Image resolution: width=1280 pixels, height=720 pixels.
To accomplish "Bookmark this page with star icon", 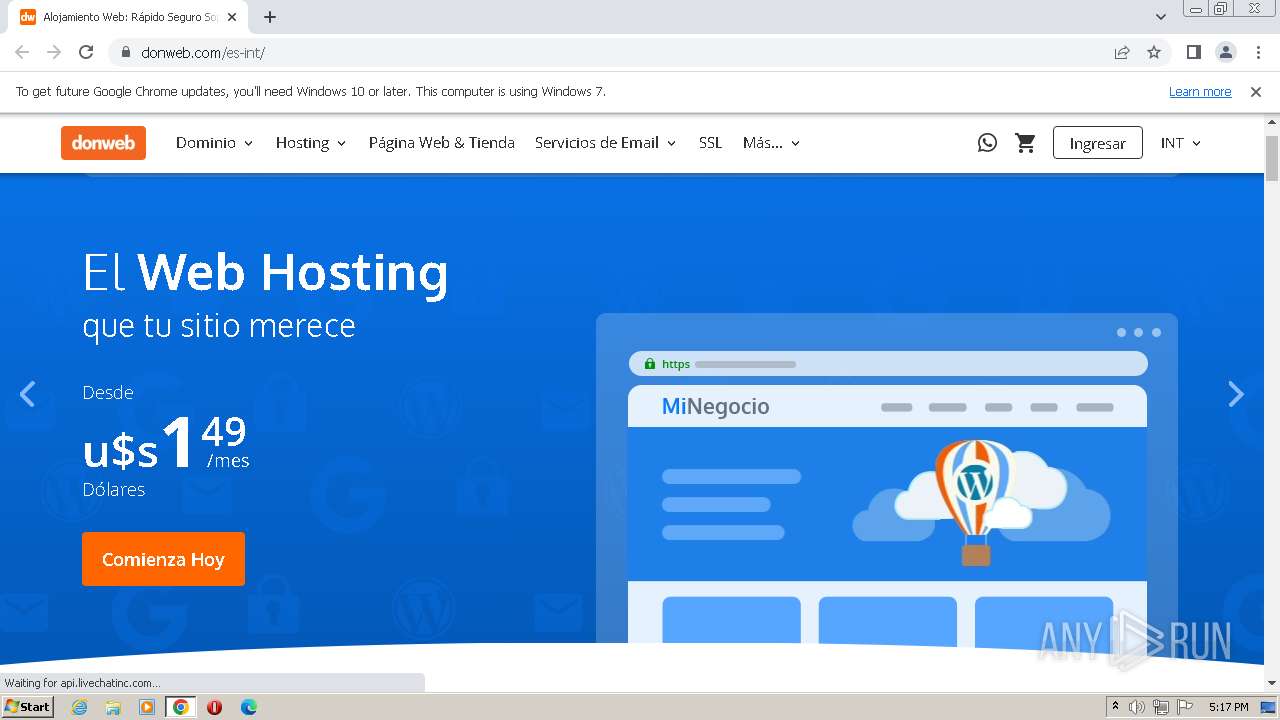I will pos(1154,52).
